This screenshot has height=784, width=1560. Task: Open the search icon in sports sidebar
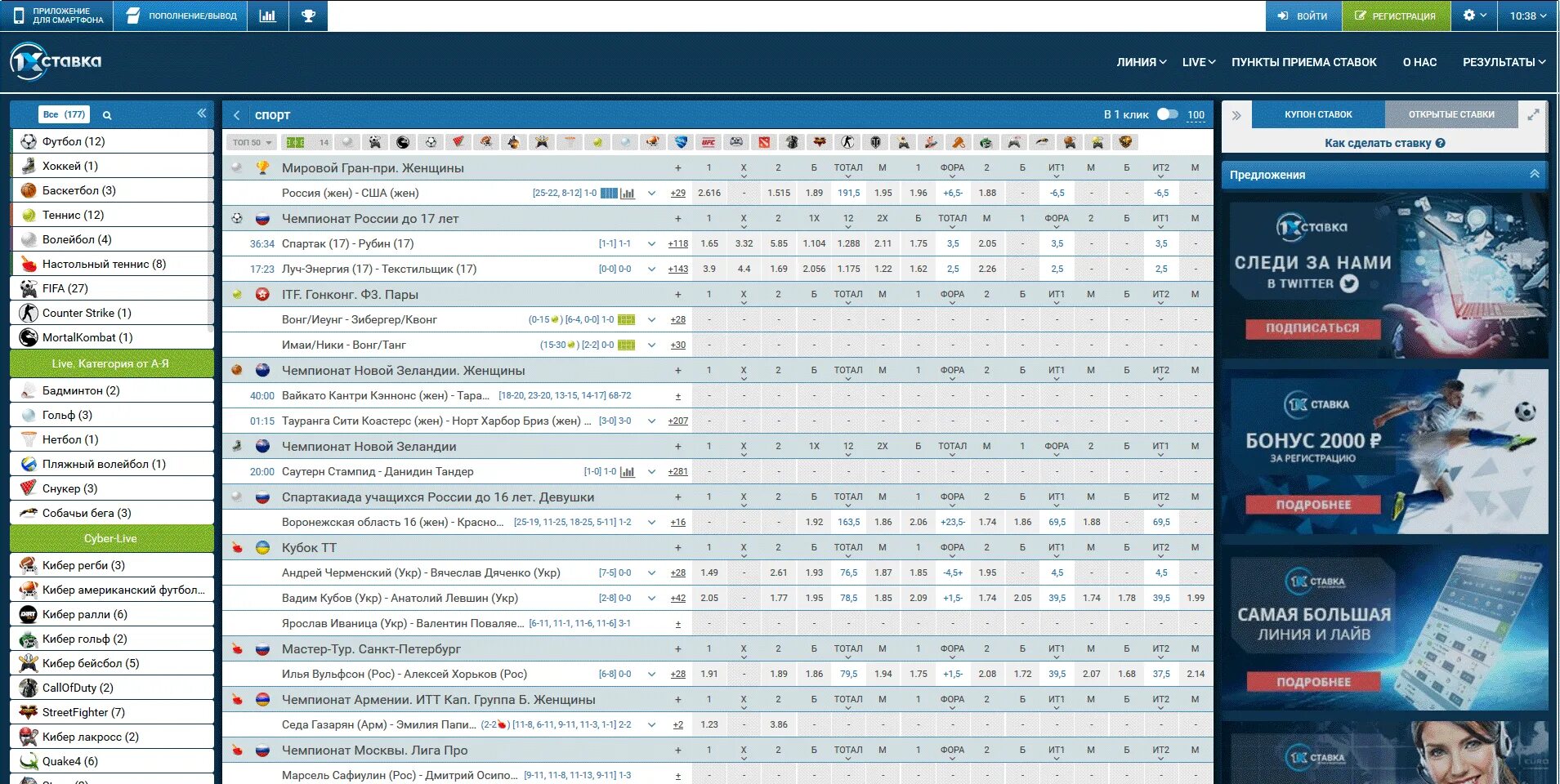[107, 115]
